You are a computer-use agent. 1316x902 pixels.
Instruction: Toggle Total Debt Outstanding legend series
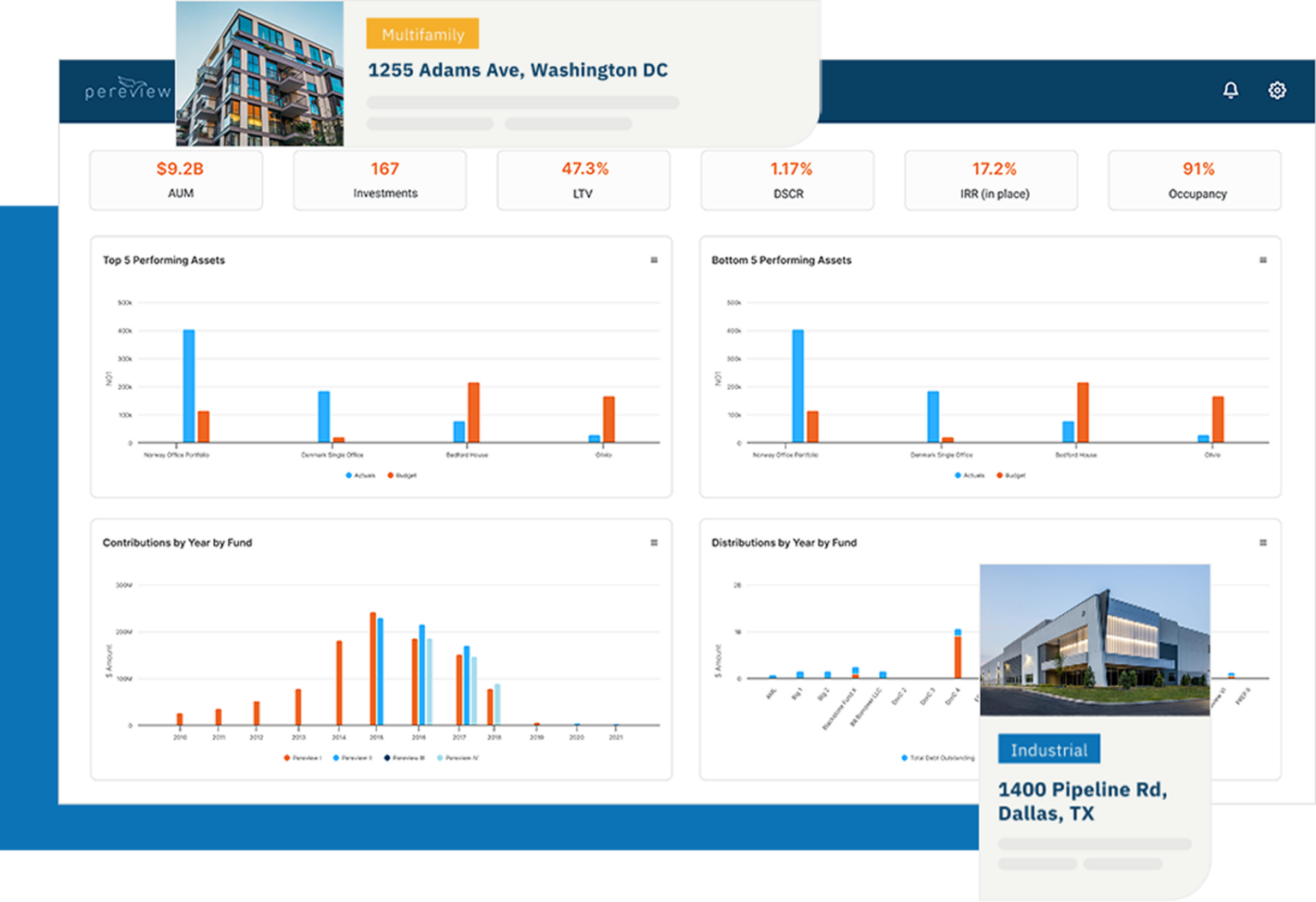[938, 758]
